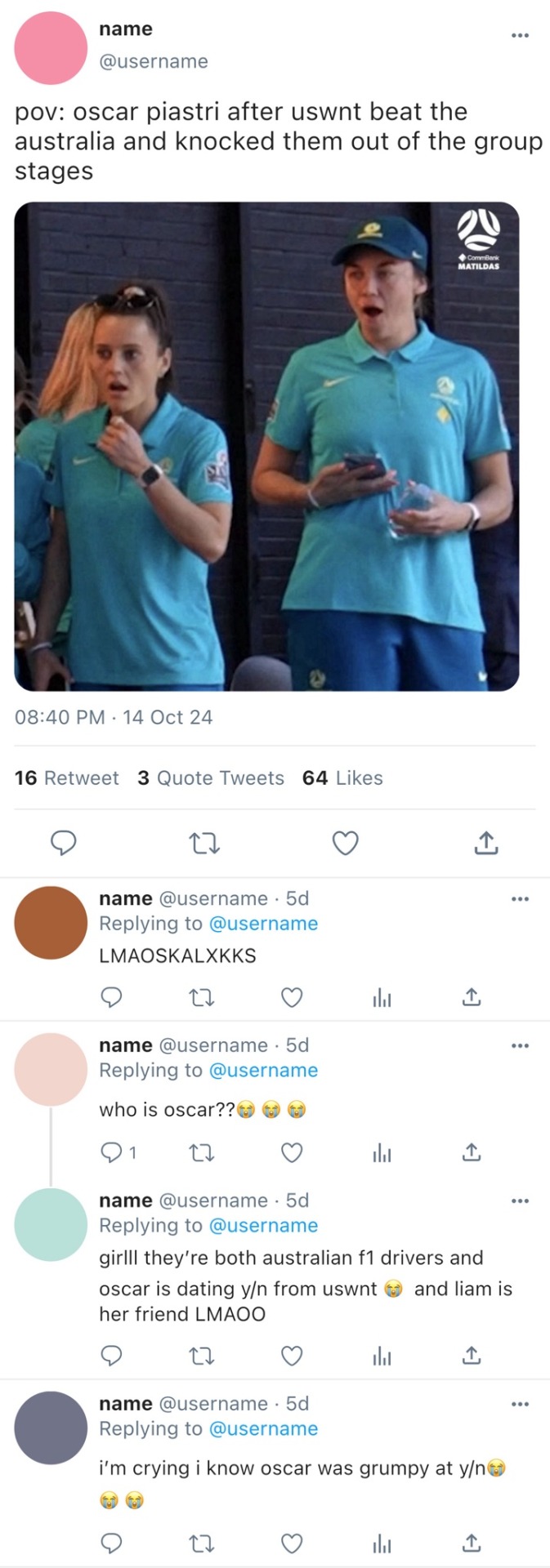Retweet the 'i'm crying i know' reply
This screenshot has height=1568, width=550.
coord(202,1543)
